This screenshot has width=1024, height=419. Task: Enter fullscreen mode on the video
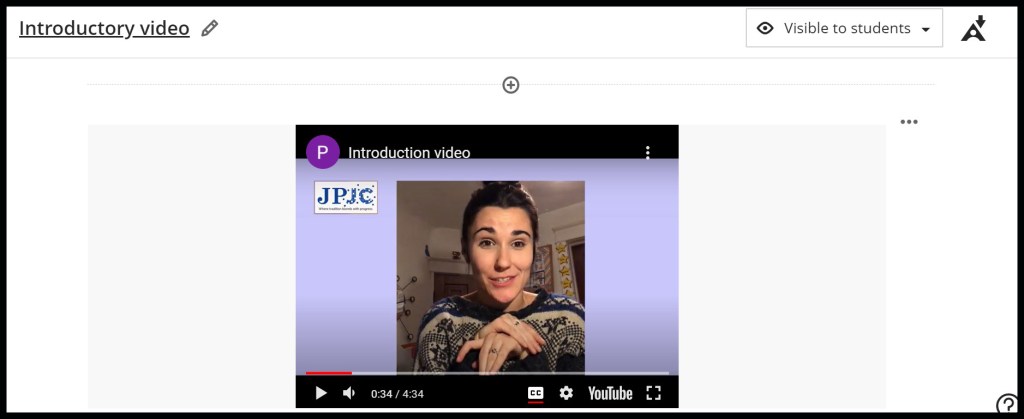click(654, 393)
